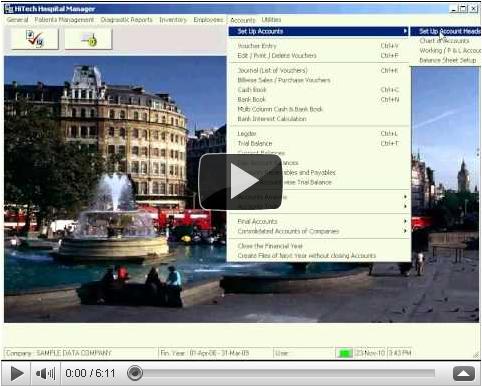Maximize the HiTech Hospital Manager window
This screenshot has height=386, width=482.
point(463,9)
